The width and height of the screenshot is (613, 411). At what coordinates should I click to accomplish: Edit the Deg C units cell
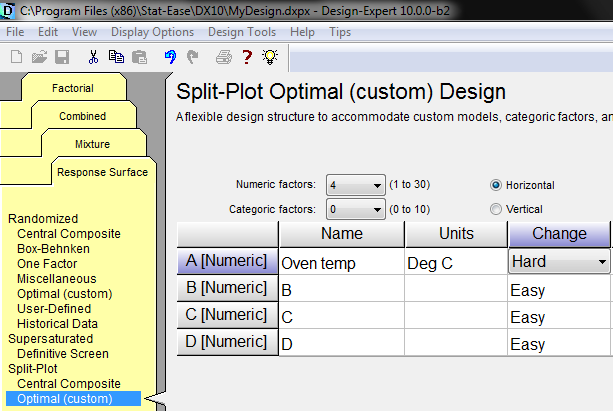click(x=456, y=262)
